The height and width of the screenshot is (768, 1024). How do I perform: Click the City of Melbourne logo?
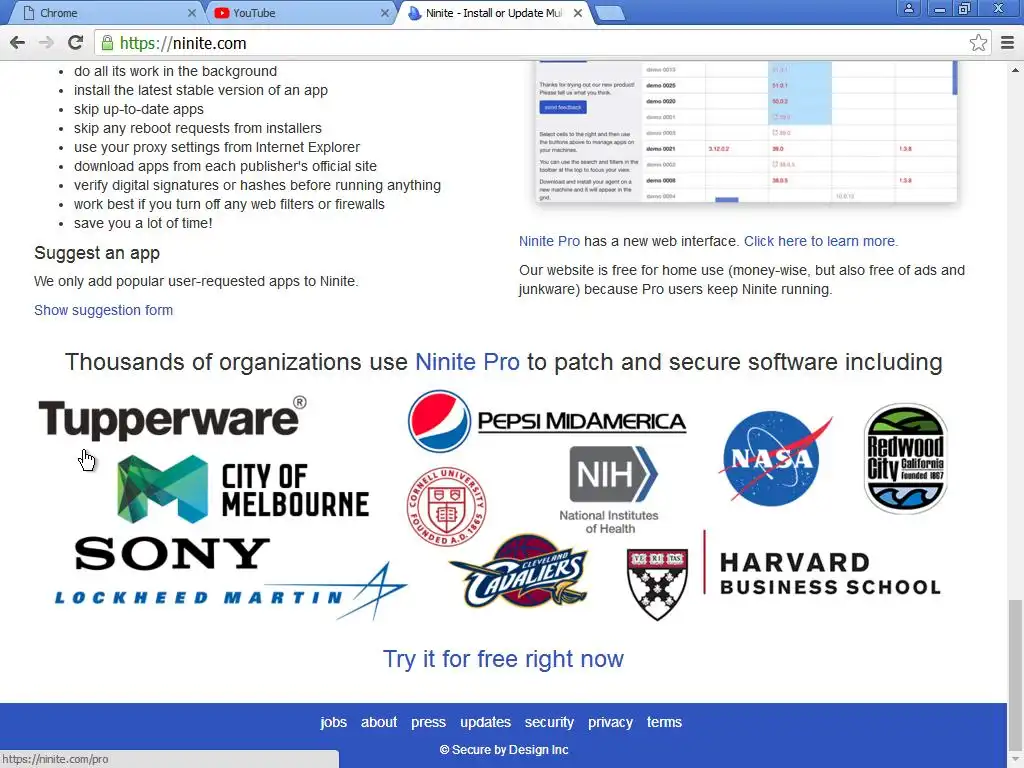click(x=243, y=489)
